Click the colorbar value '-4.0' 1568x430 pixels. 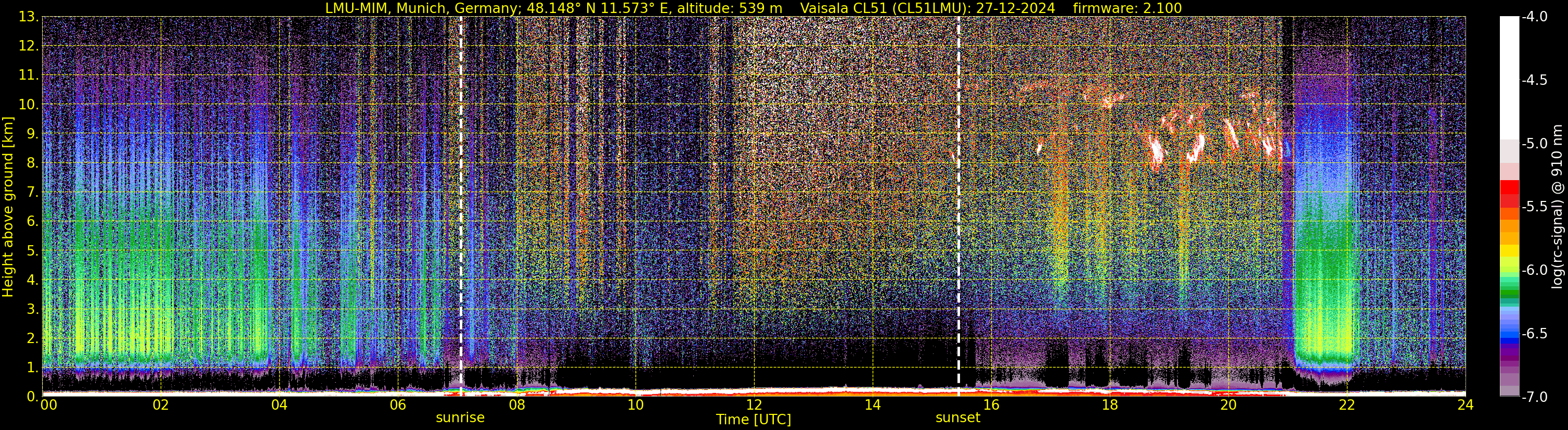pos(1534,17)
